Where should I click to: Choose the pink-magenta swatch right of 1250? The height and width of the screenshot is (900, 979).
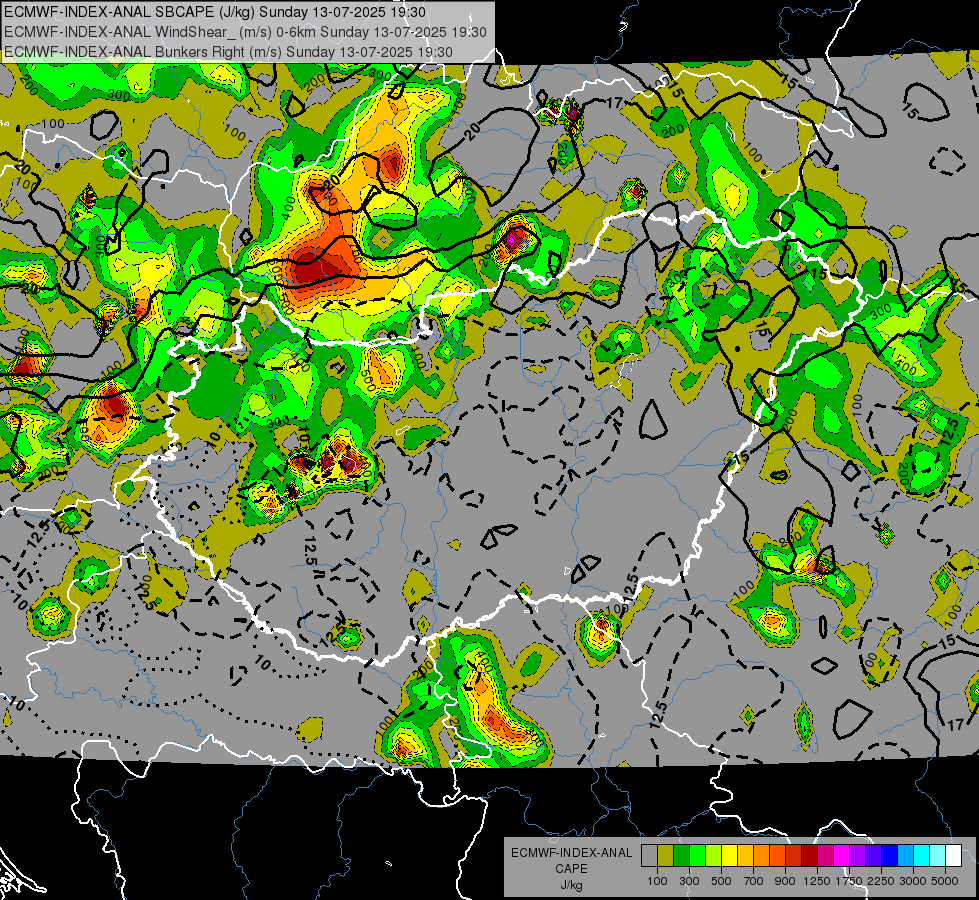pos(825,856)
